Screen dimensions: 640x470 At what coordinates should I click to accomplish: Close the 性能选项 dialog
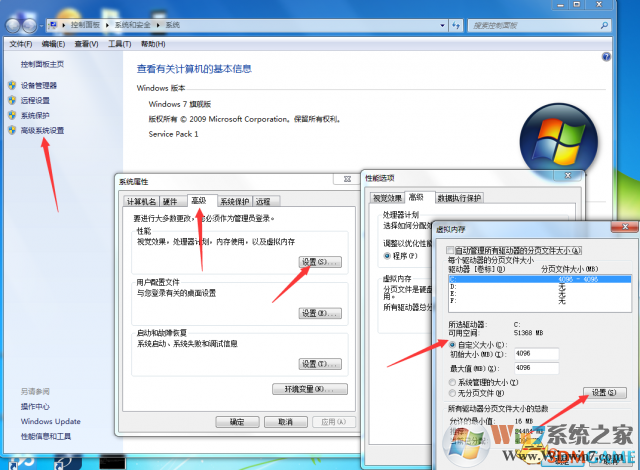(x=568, y=175)
